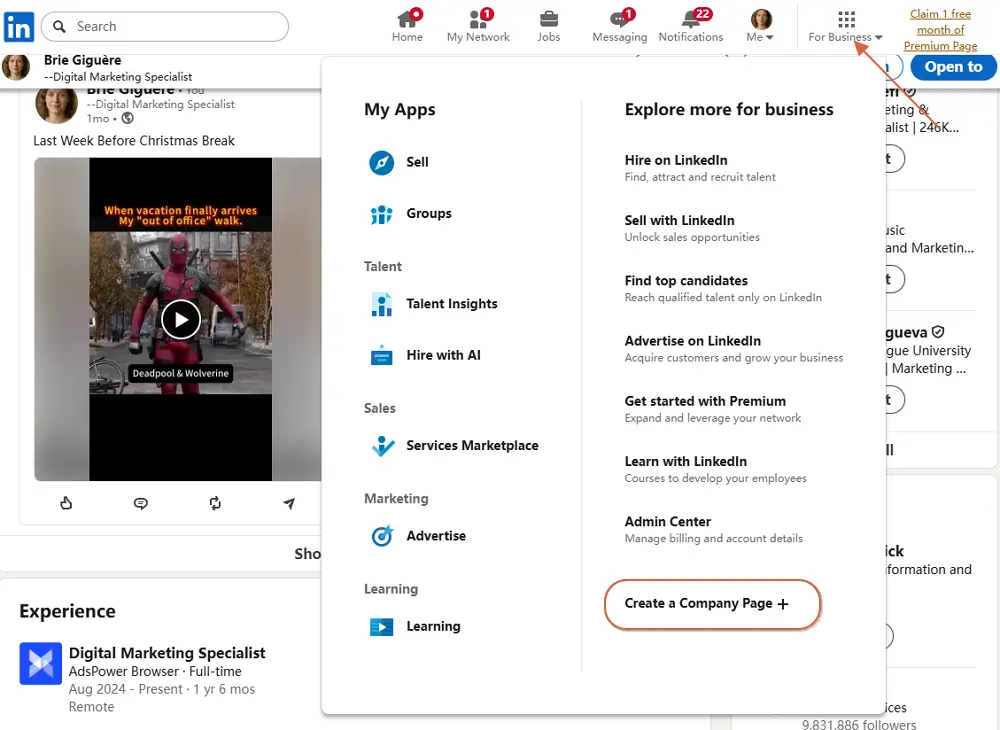
Task: View your 22 Notifications
Action: tap(691, 26)
